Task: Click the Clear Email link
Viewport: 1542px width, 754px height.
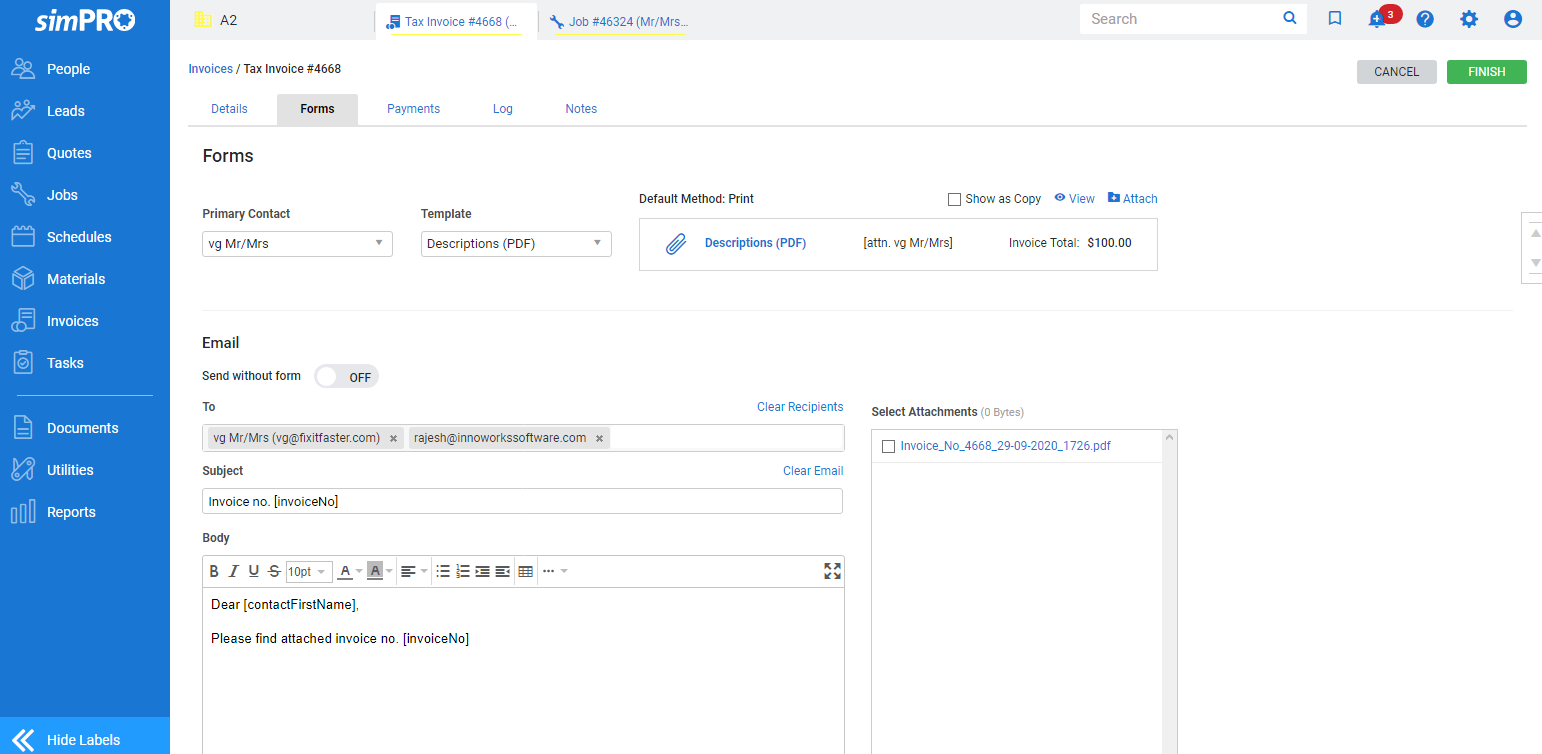Action: pyautogui.click(x=813, y=471)
